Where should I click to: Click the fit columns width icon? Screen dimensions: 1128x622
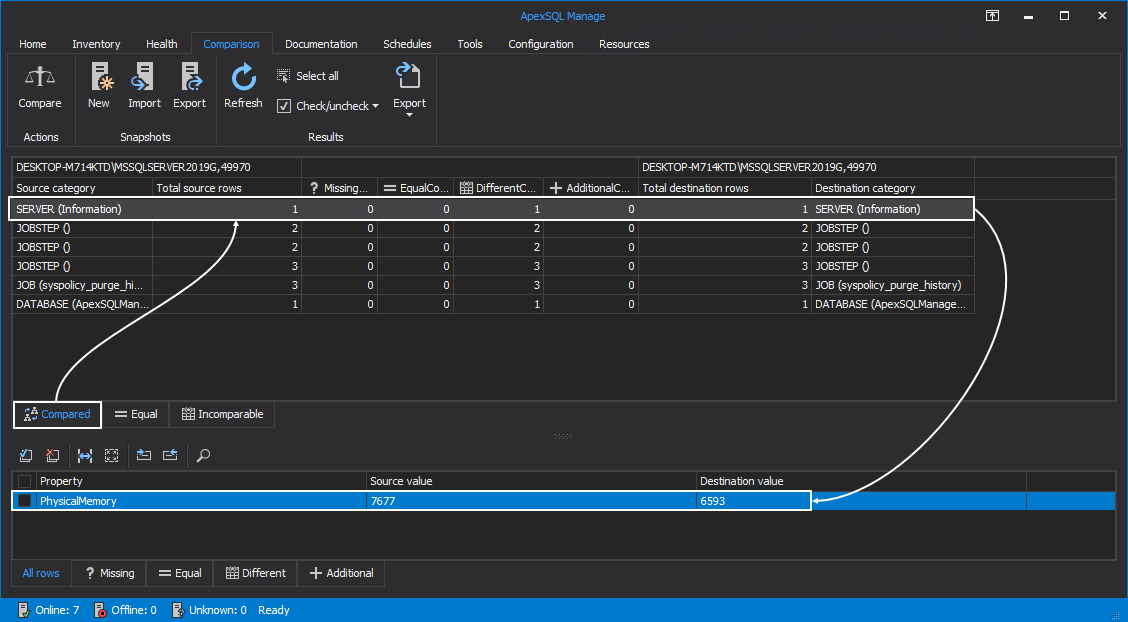pos(85,455)
